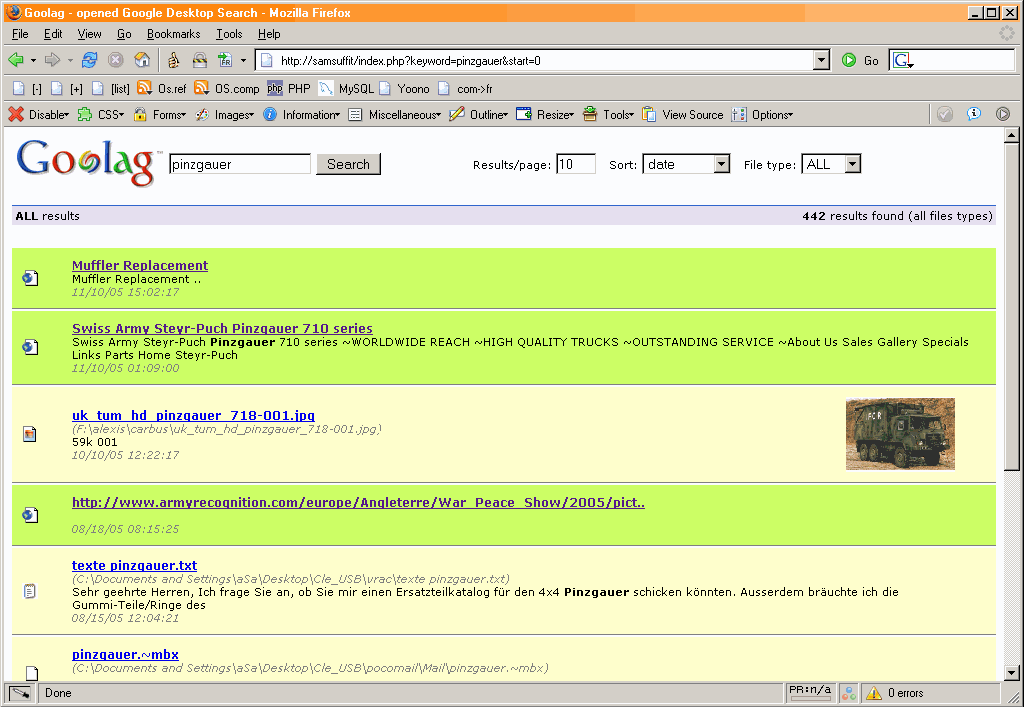Open the Resize developer toolbar menu
The width and height of the screenshot is (1024, 707).
(545, 114)
